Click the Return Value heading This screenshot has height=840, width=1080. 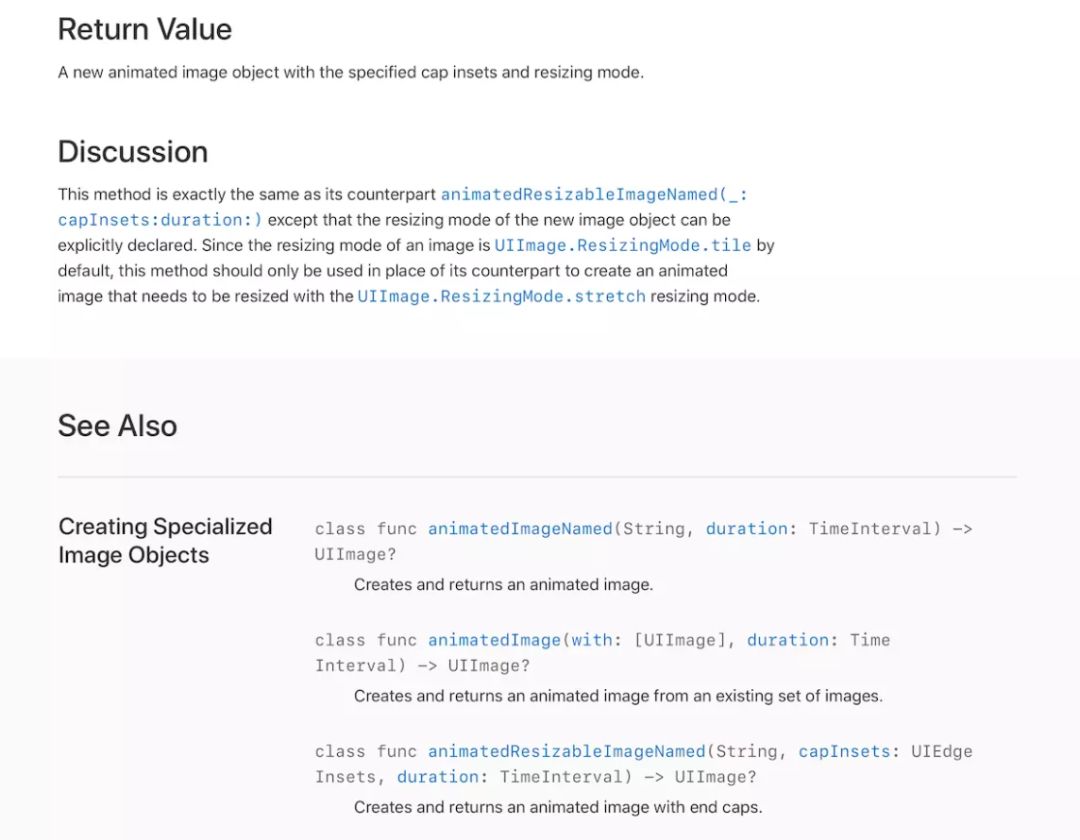pos(145,30)
